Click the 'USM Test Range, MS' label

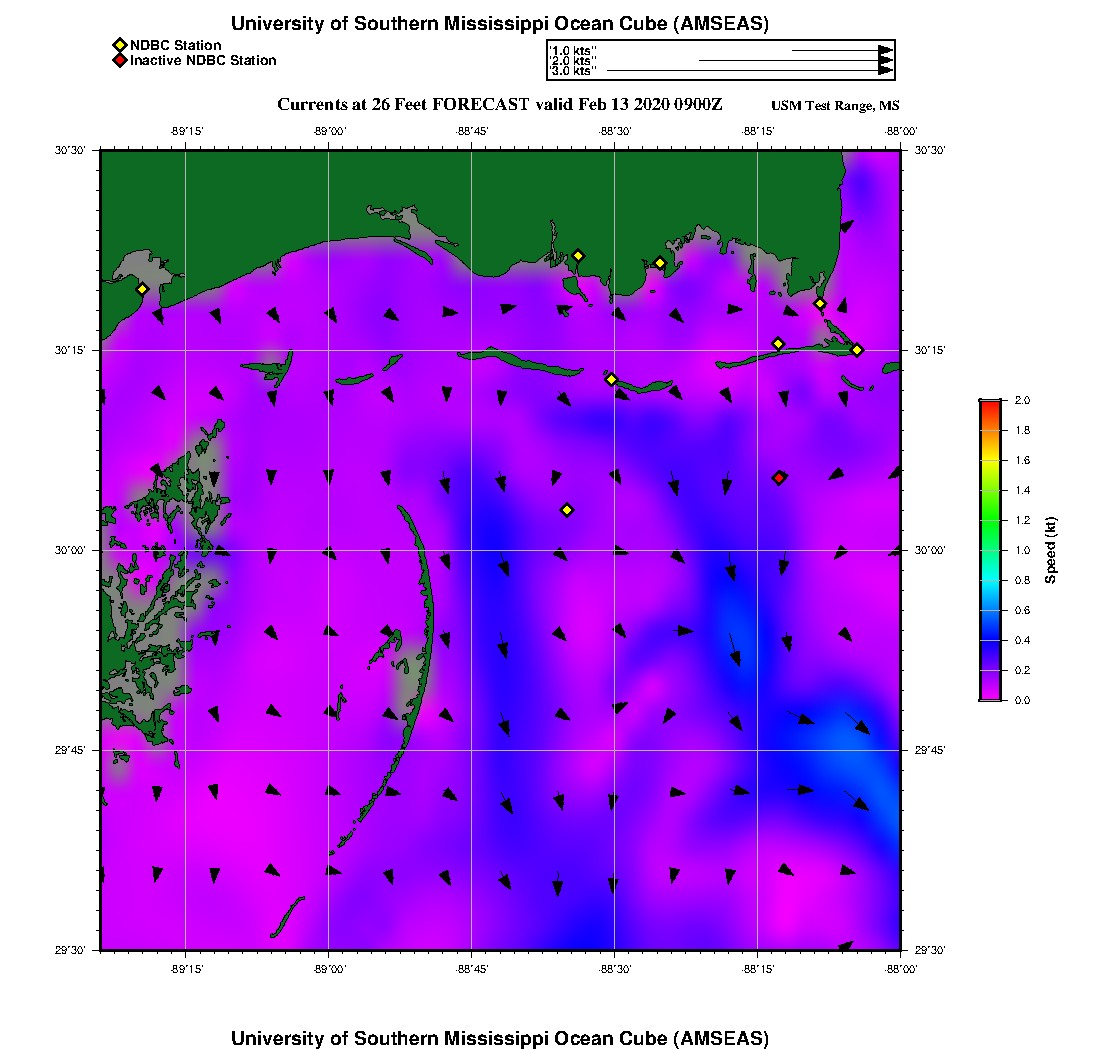(x=835, y=107)
